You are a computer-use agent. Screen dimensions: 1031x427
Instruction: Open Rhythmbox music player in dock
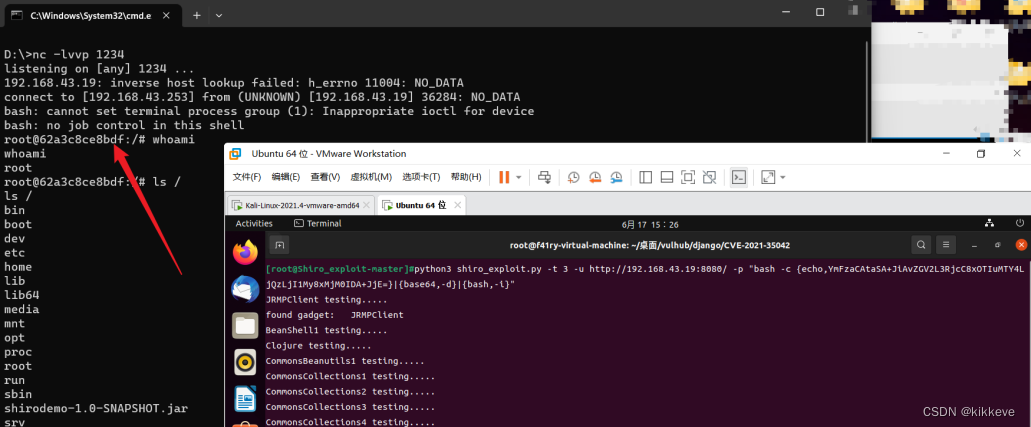point(245,363)
